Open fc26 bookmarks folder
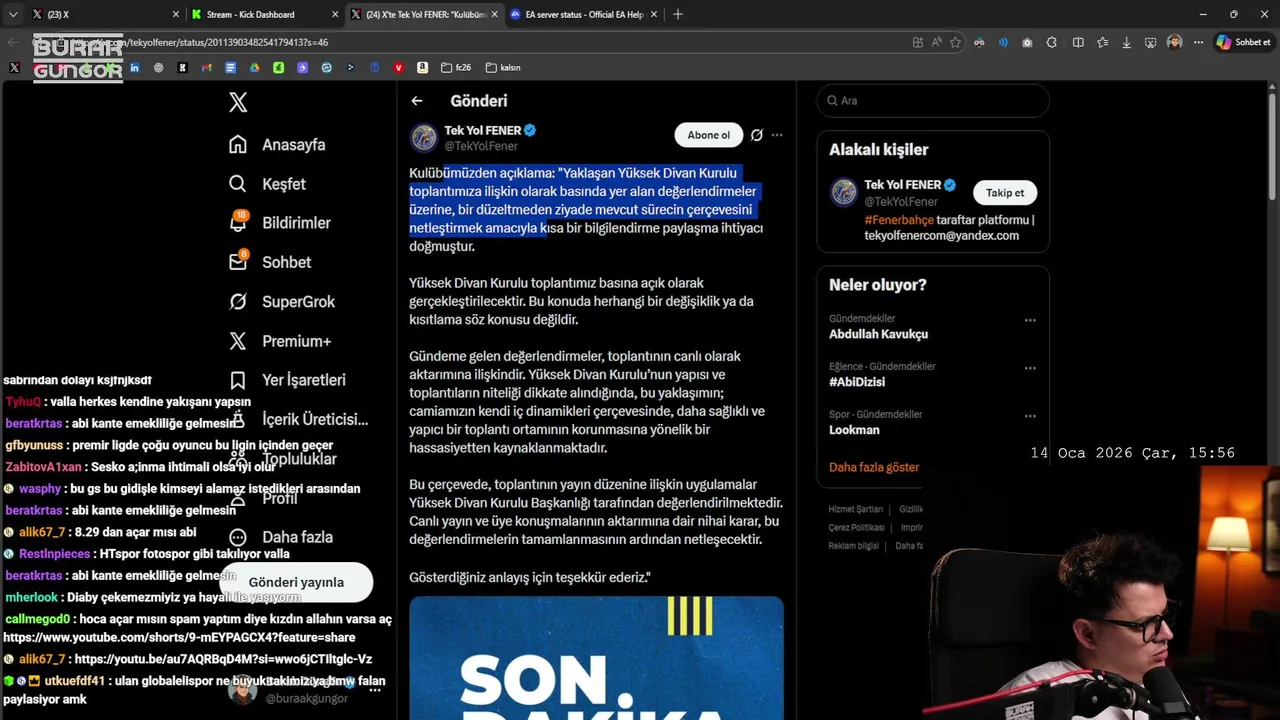This screenshot has width=1280, height=720. coord(456,68)
